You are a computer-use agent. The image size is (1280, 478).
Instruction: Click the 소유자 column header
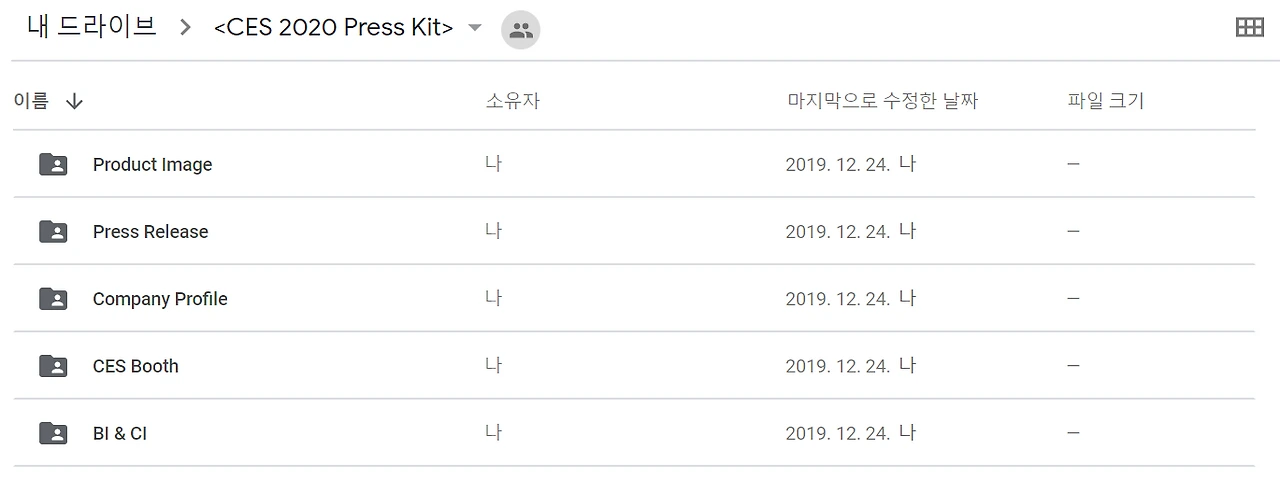512,100
